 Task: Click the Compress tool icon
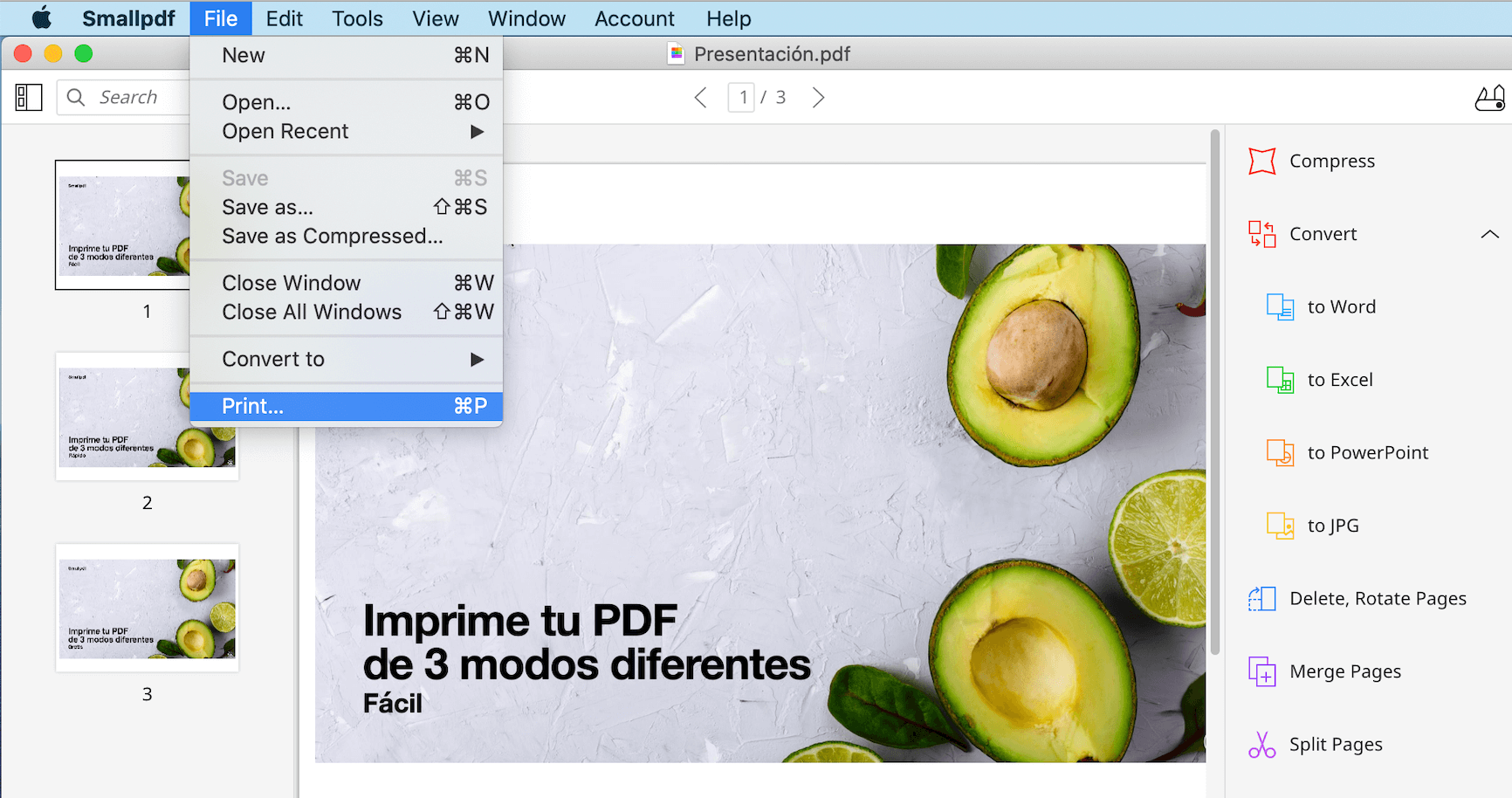pyautogui.click(x=1262, y=162)
